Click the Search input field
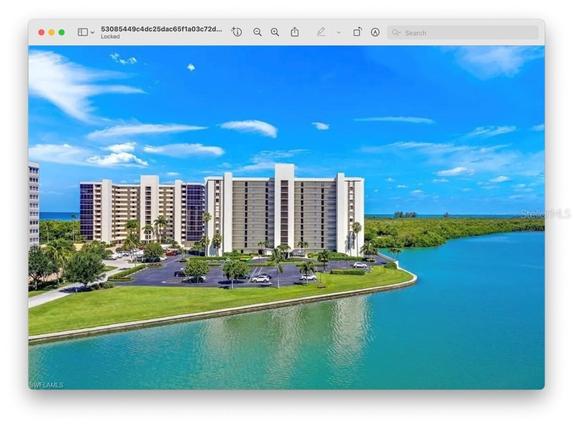 (x=463, y=33)
